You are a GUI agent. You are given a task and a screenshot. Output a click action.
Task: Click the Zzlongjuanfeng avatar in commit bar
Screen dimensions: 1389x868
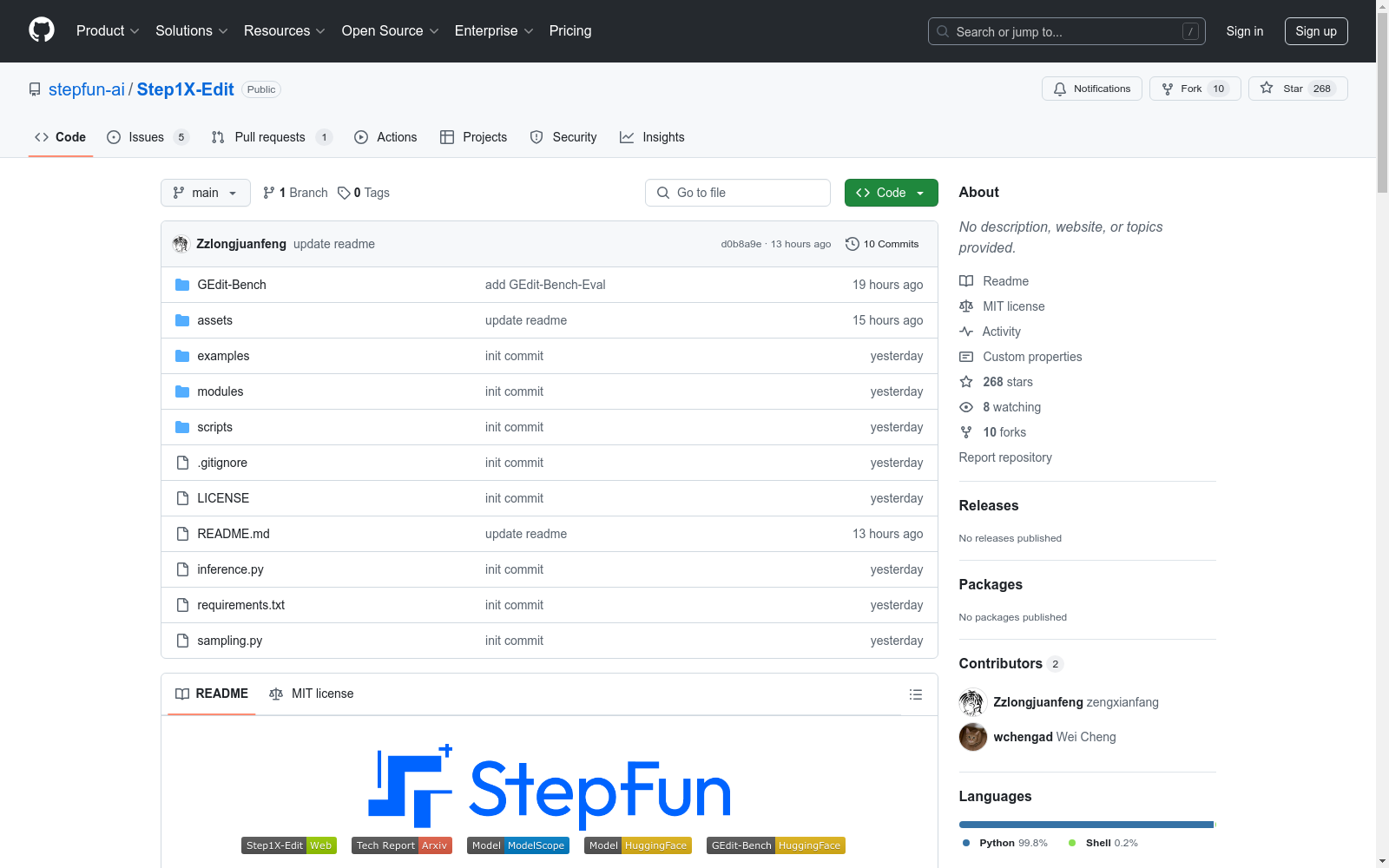click(181, 244)
